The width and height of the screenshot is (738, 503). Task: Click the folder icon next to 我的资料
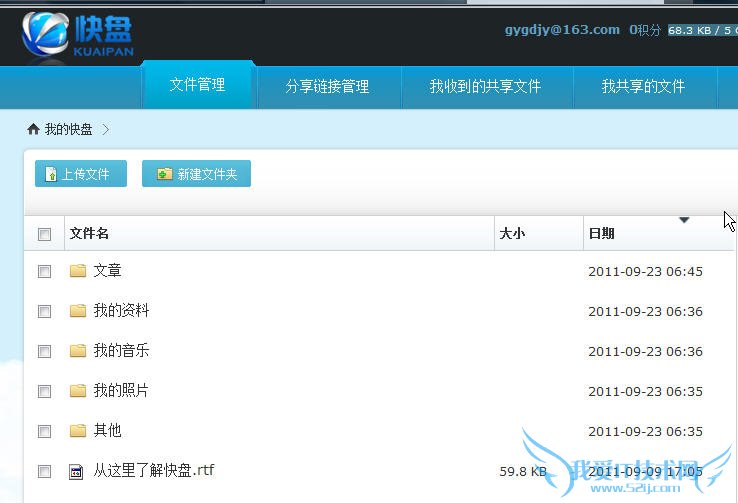pos(78,311)
